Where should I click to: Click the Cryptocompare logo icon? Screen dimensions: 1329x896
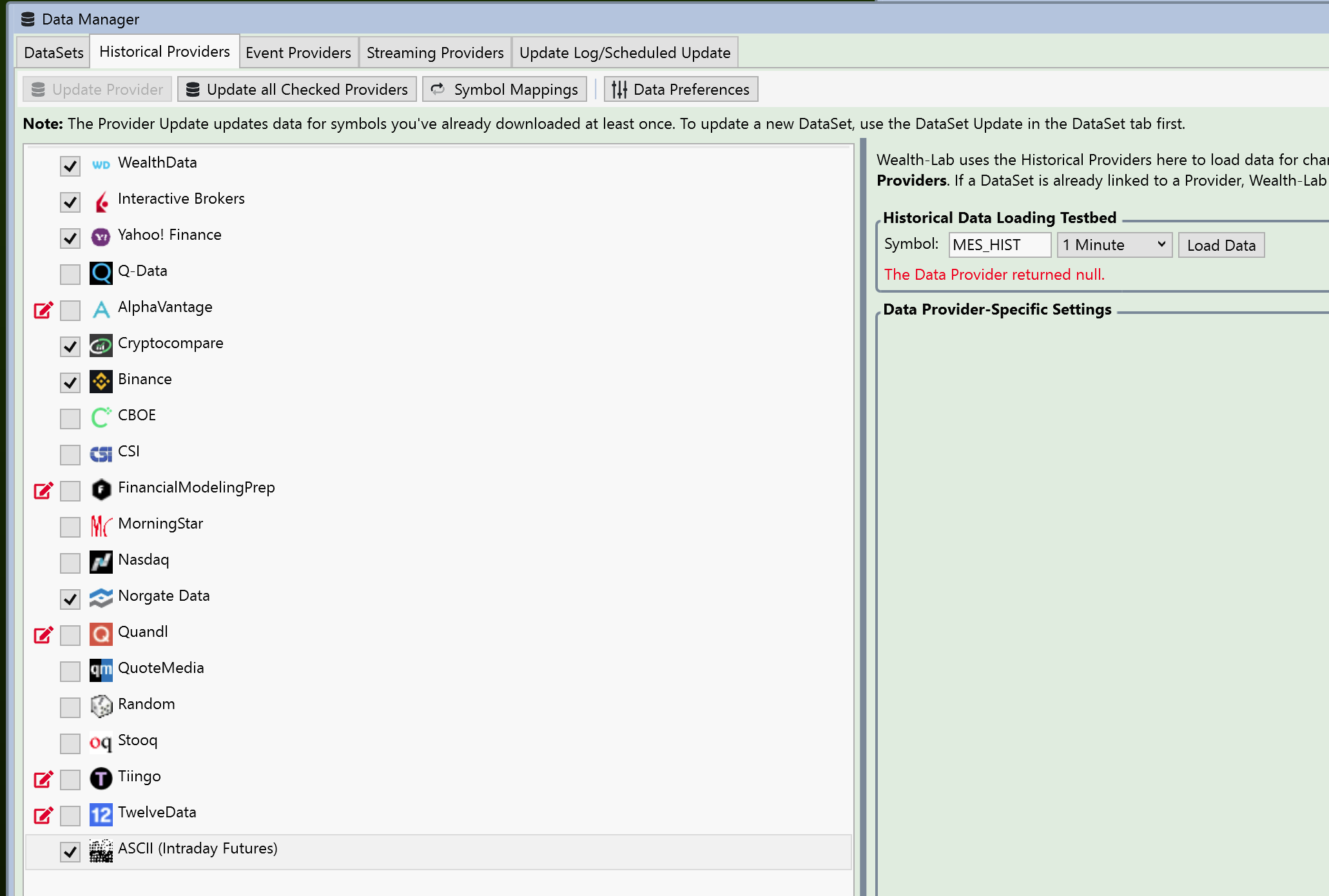point(101,346)
